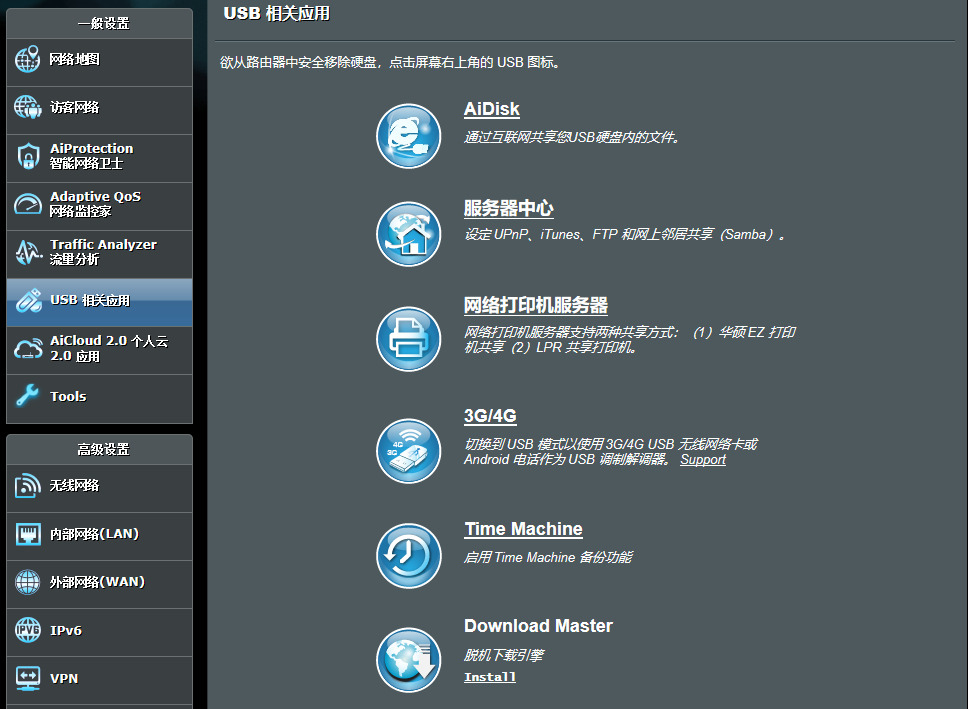The width and height of the screenshot is (968, 709).
Task: Go to AiProtection 智能网络卫士 page
Action: (99, 159)
